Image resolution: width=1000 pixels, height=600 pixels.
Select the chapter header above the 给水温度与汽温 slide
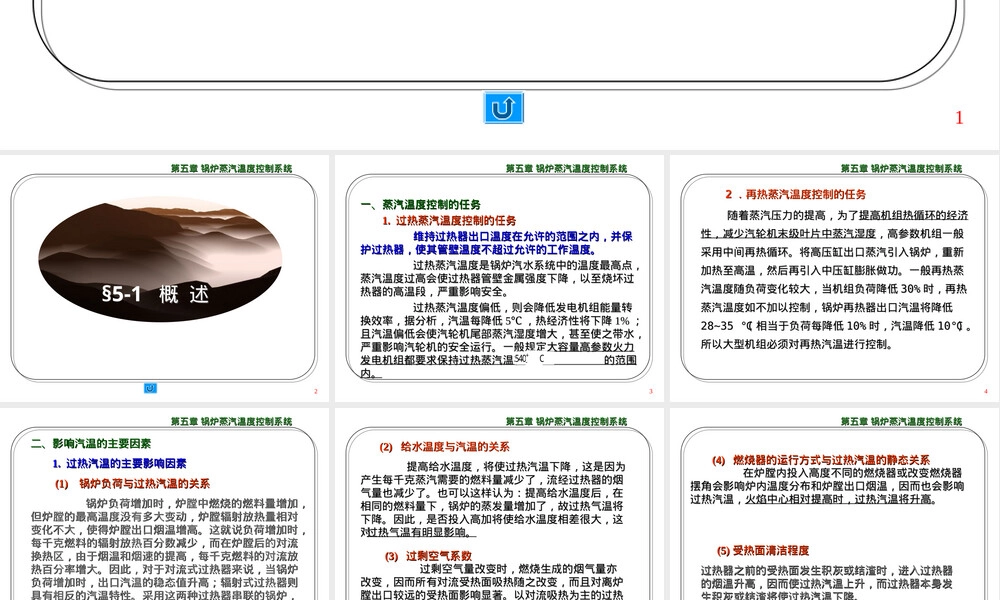click(566, 421)
